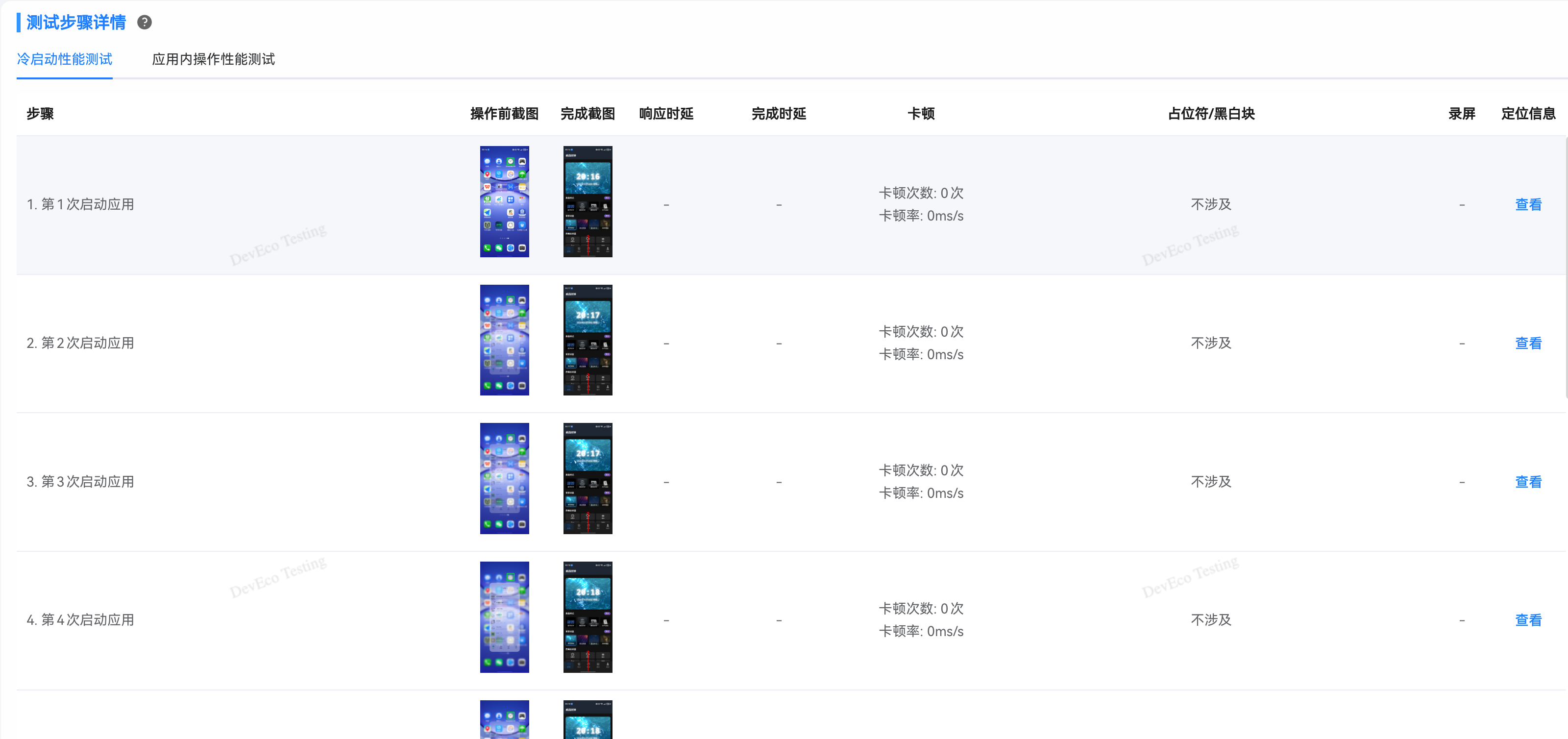Click 不涉及 in the 第4次启动应用 row
The image size is (1568, 739).
coord(1211,620)
